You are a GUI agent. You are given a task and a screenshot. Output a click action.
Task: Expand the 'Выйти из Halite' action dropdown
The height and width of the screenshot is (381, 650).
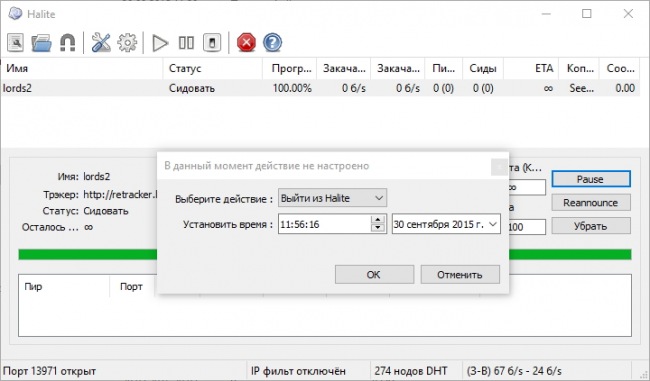(x=332, y=198)
